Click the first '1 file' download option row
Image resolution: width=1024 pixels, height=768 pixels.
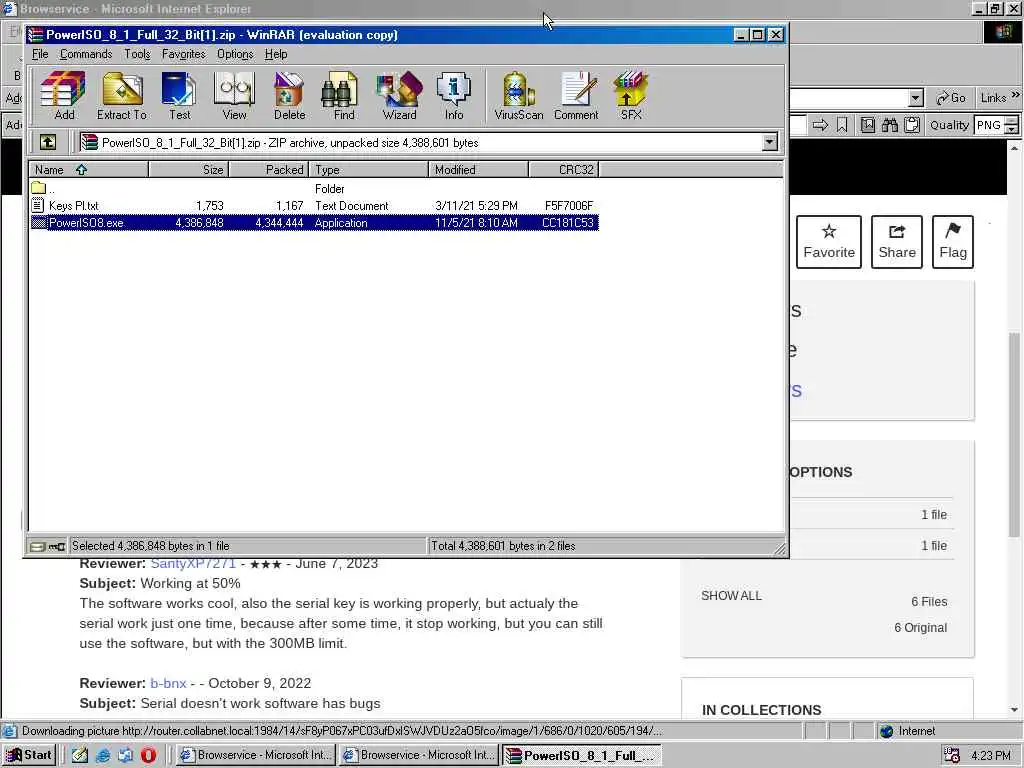coord(872,515)
